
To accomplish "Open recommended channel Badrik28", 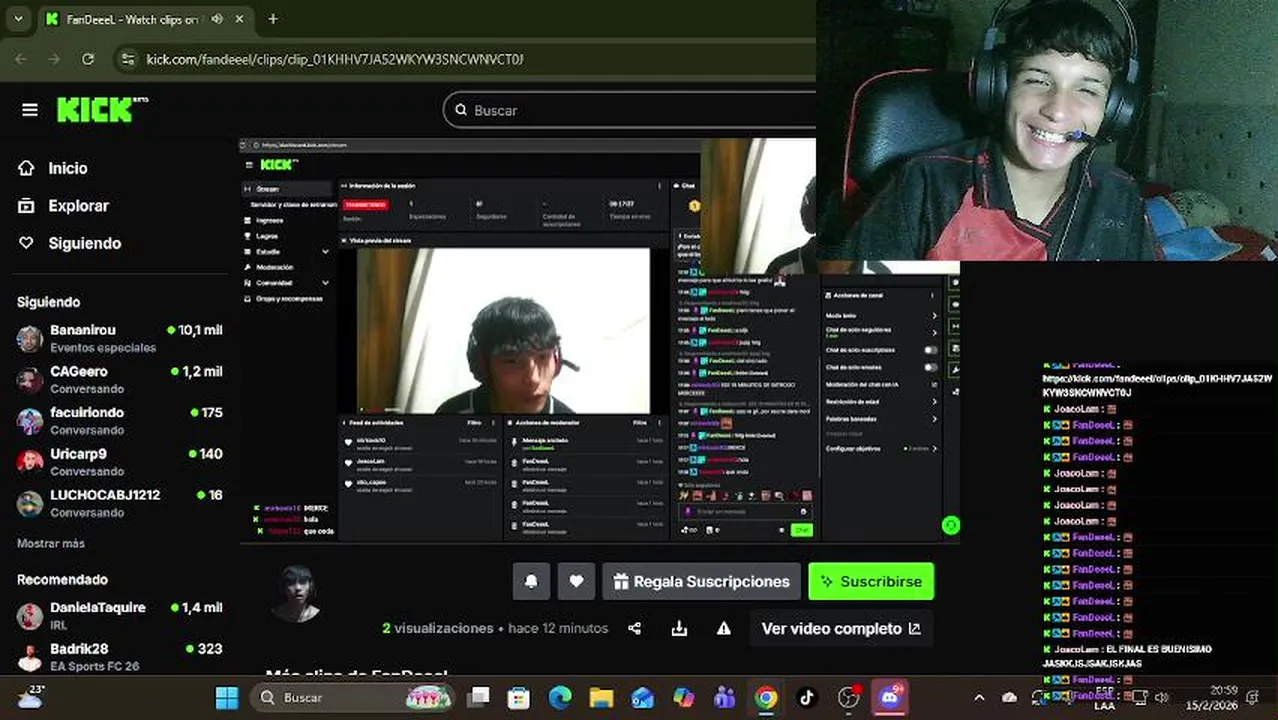I will [x=120, y=657].
